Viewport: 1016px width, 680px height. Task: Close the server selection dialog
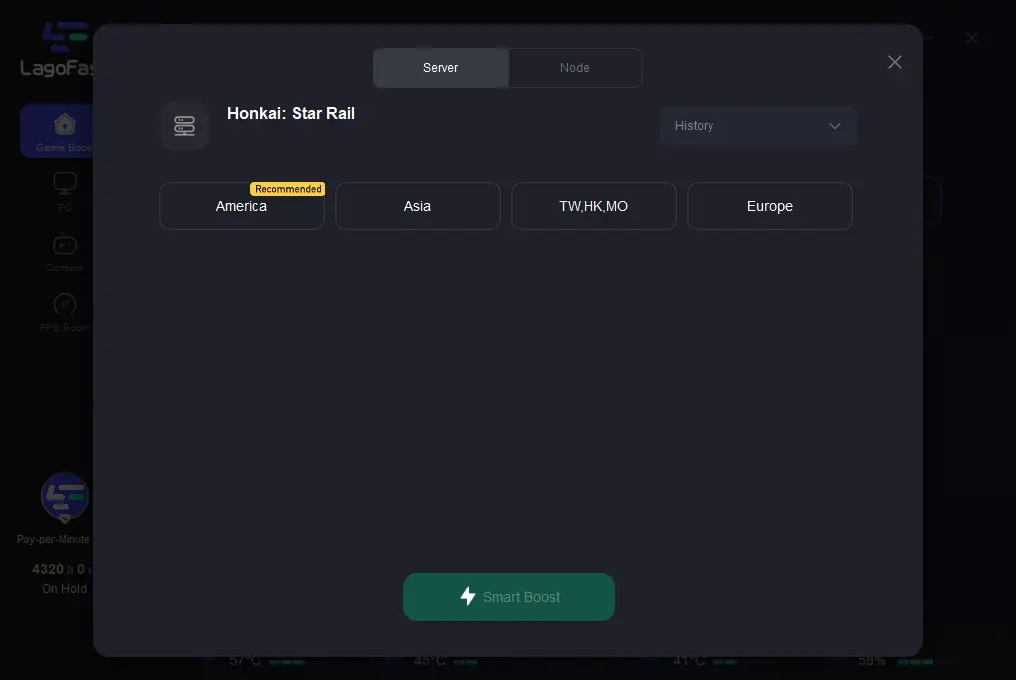point(894,62)
